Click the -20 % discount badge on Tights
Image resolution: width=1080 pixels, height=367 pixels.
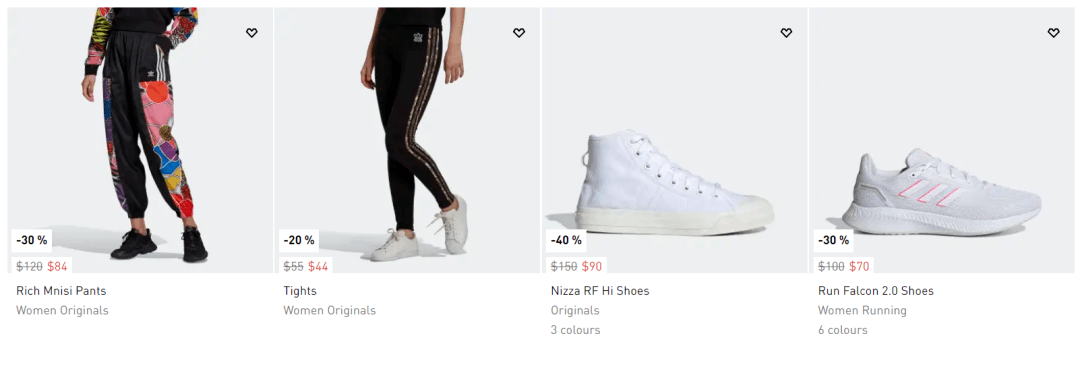(299, 240)
